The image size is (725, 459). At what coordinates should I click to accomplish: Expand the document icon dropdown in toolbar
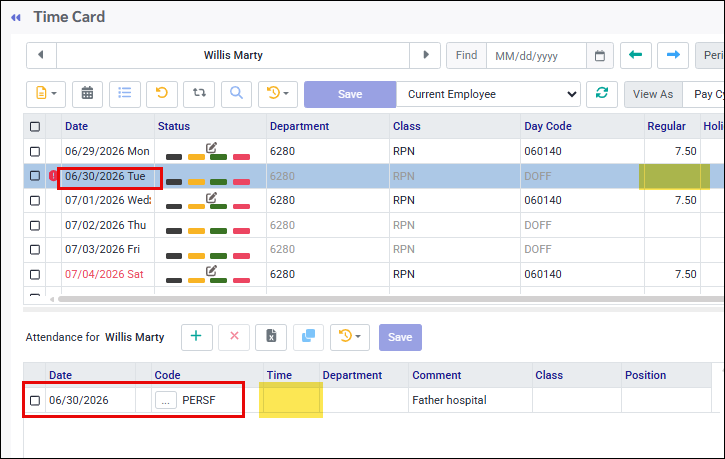(46, 94)
